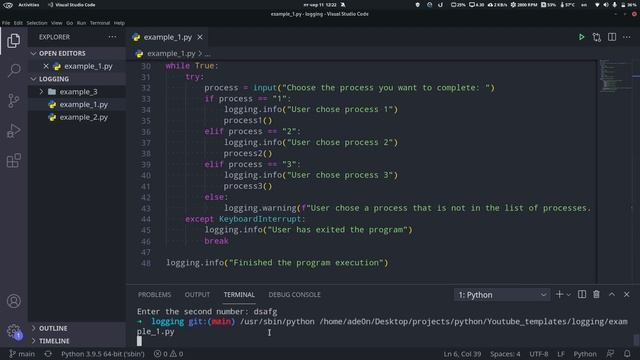The image size is (640, 360).
Task: Open example_2.py in file tree
Action: (77, 117)
